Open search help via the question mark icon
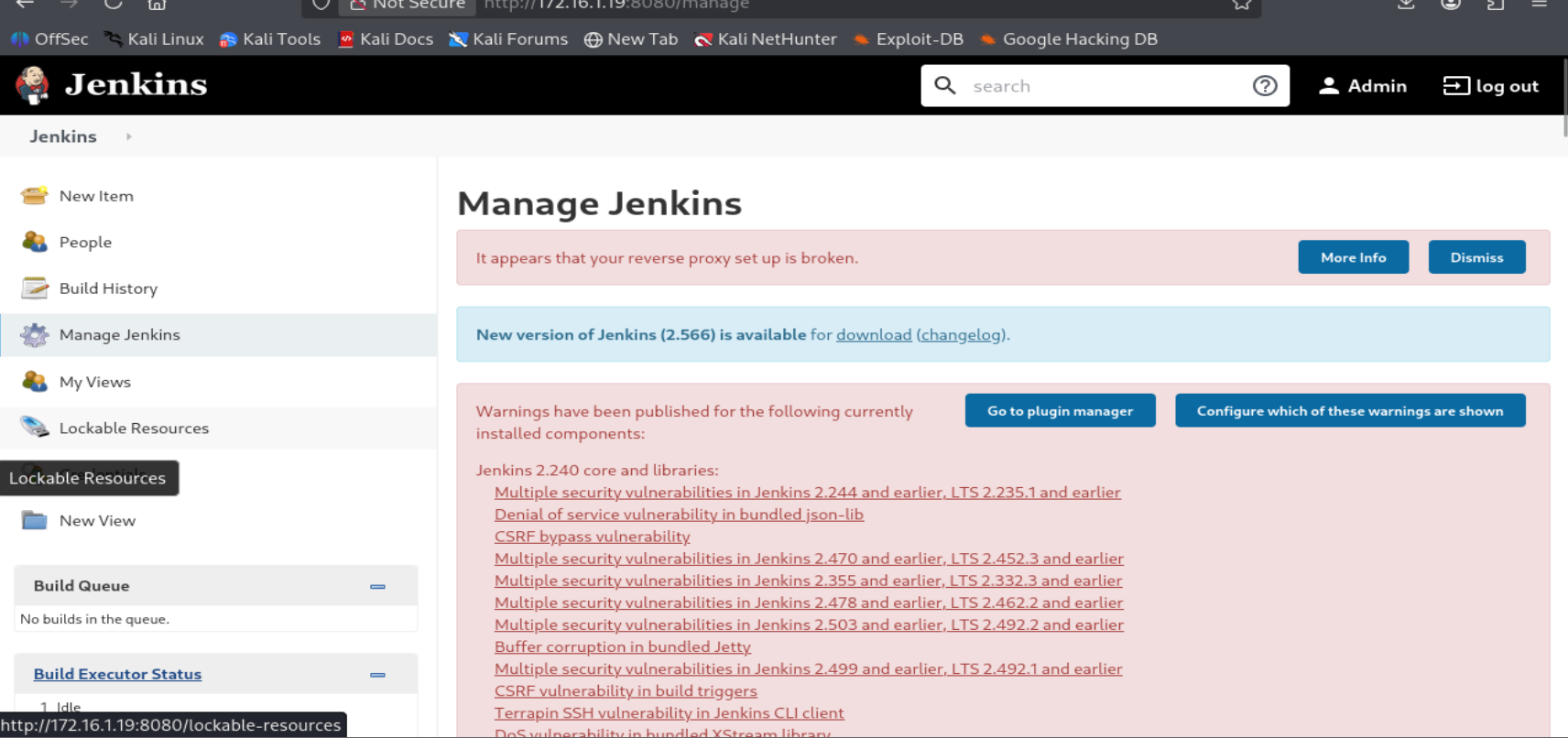1568x738 pixels. [1265, 85]
